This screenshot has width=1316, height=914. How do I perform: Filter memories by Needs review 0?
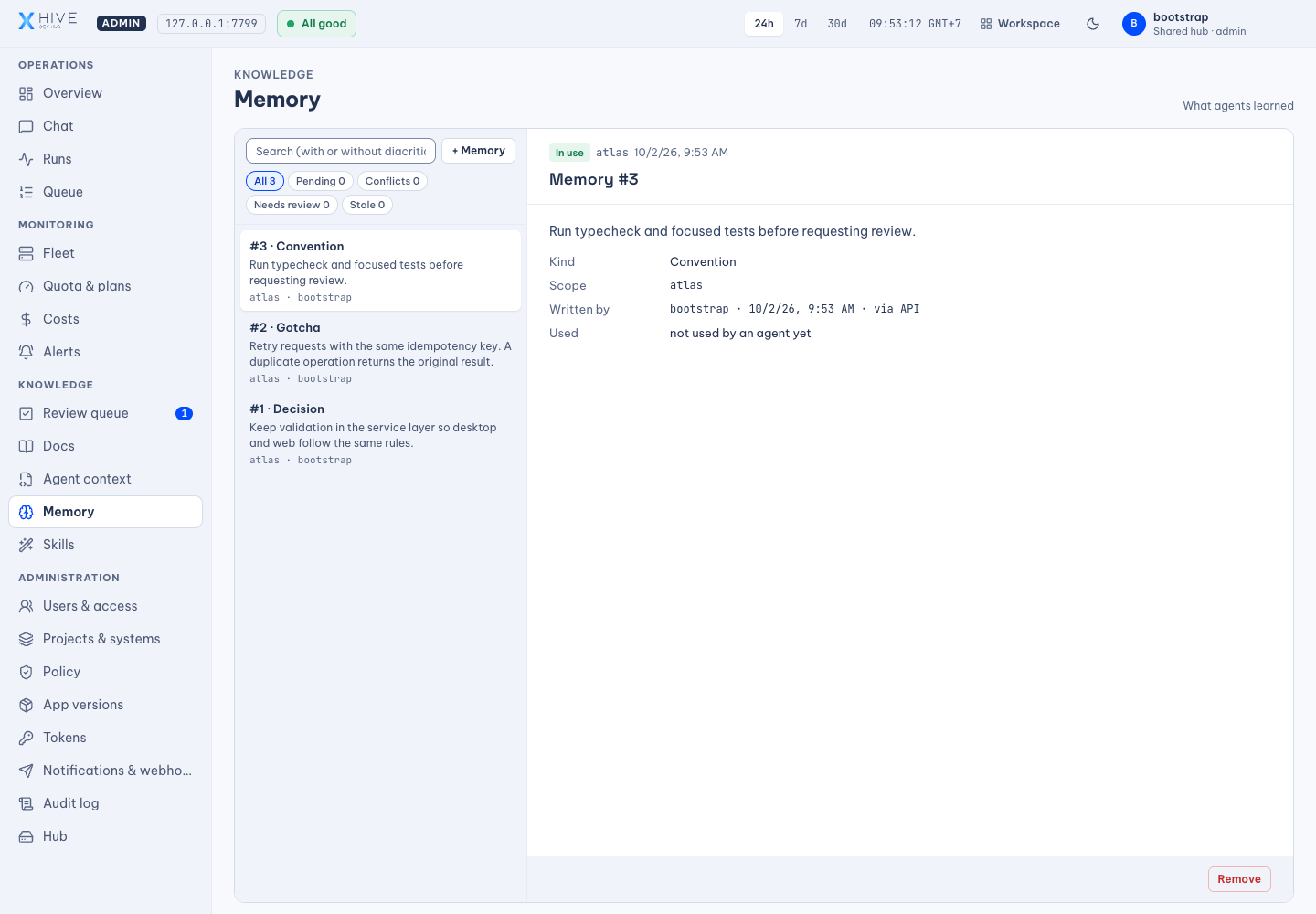pyautogui.click(x=292, y=205)
